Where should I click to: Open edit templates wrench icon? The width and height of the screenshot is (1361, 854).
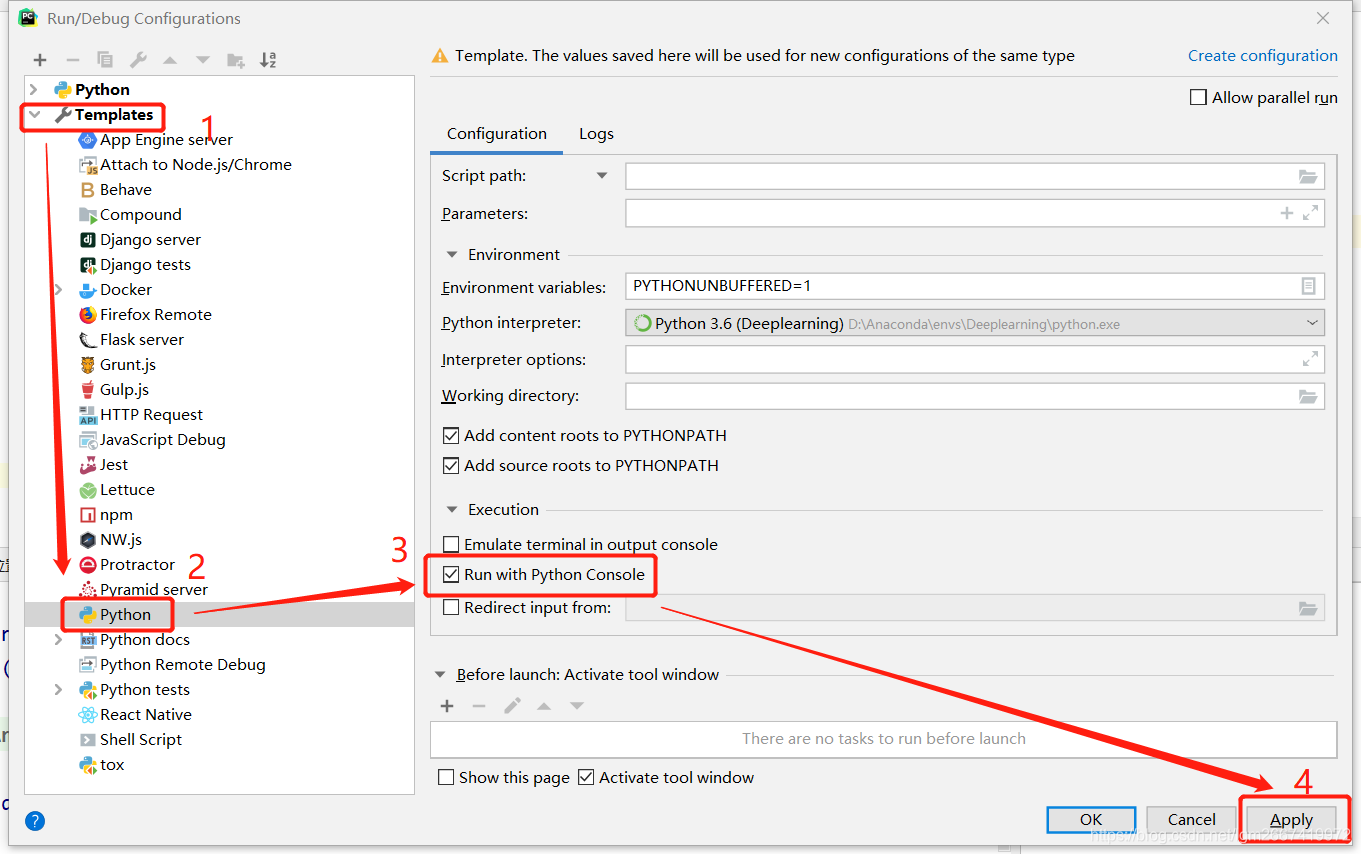139,60
